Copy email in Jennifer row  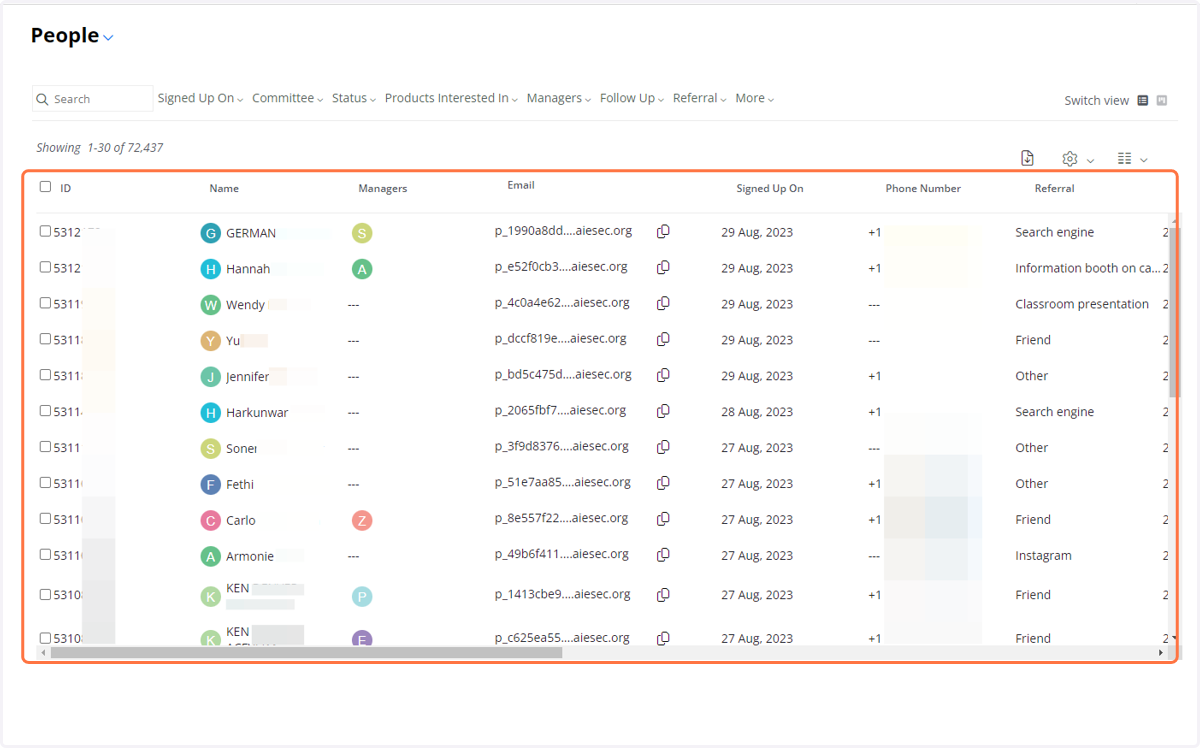pos(663,375)
